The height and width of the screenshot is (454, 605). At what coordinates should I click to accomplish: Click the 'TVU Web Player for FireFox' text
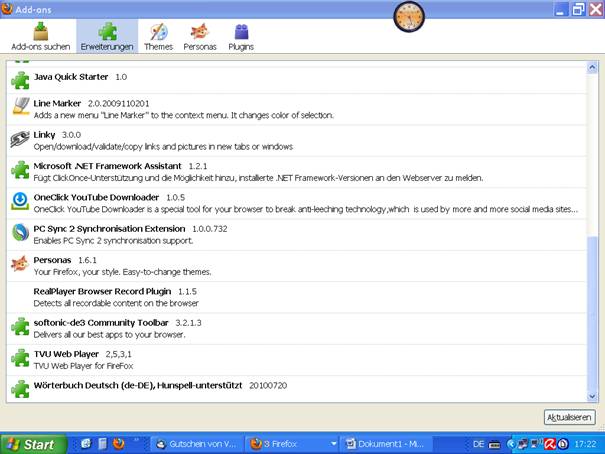83,366
